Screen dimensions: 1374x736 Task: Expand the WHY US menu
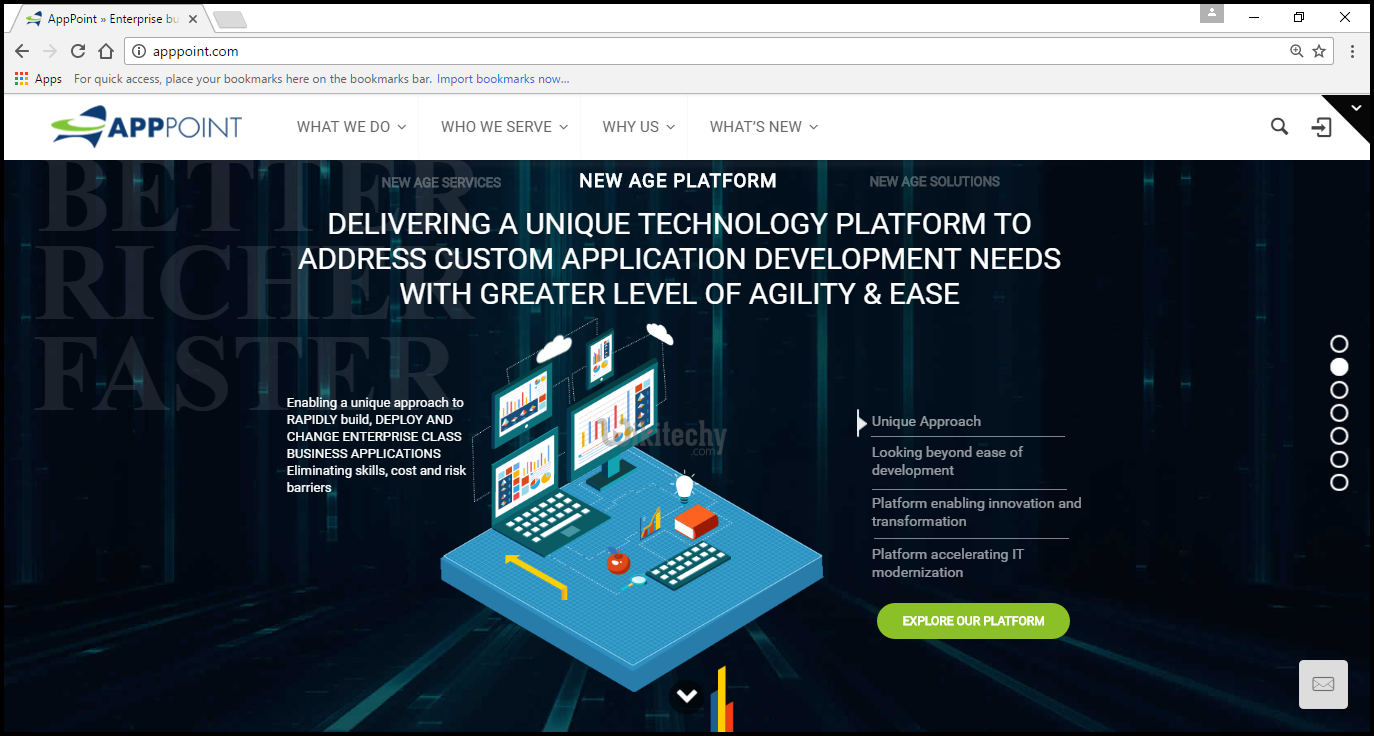point(638,127)
